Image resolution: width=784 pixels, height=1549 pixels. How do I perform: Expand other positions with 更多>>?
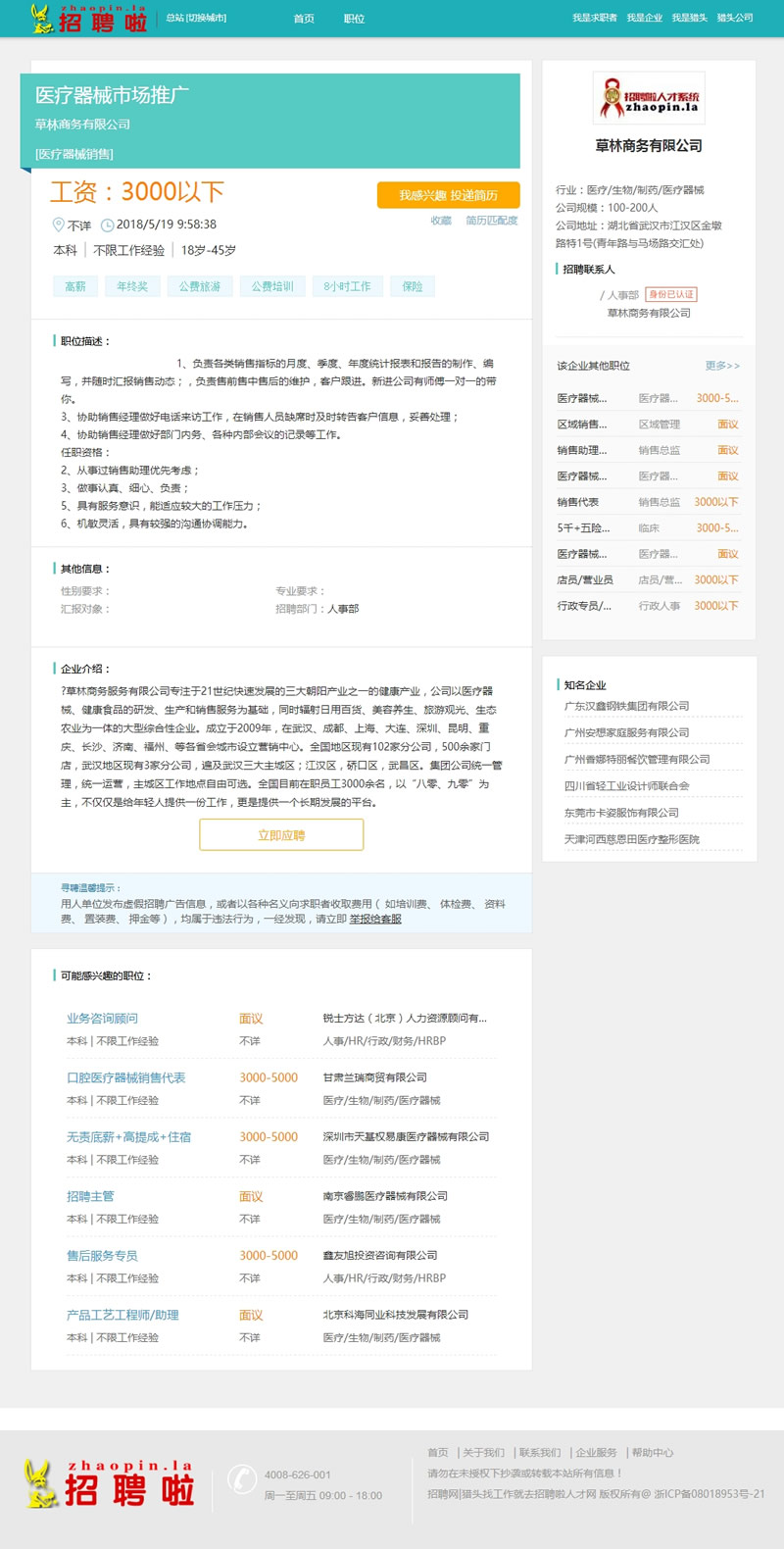pos(722,366)
